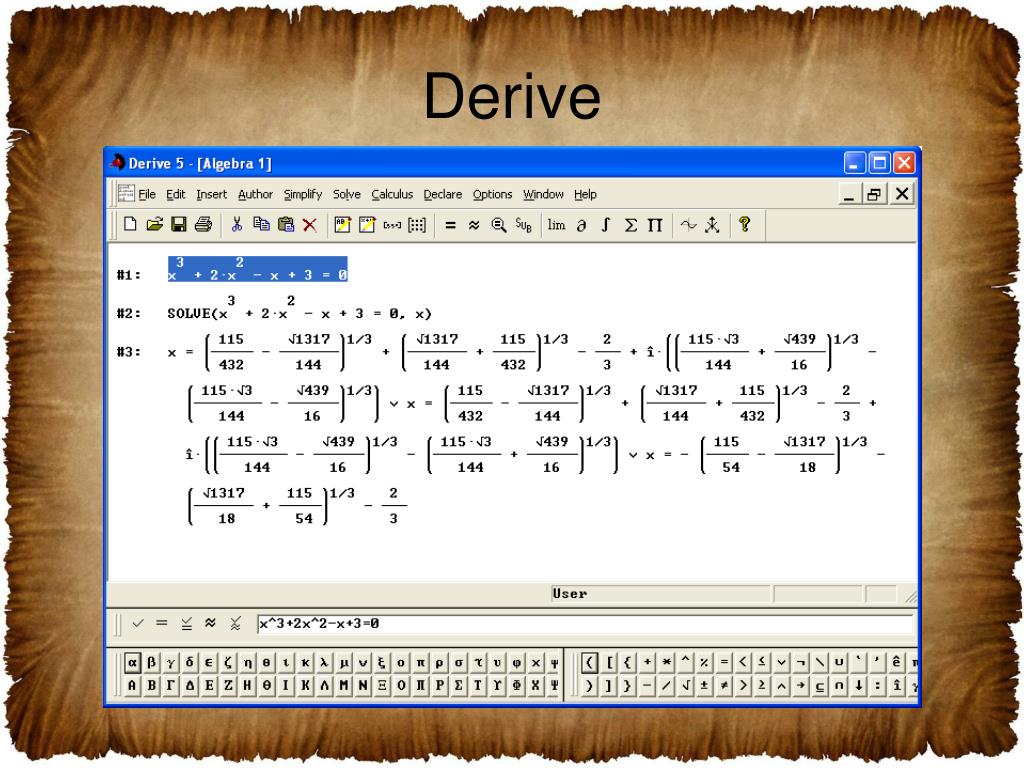Click inside the expression entry field

(x=584, y=624)
